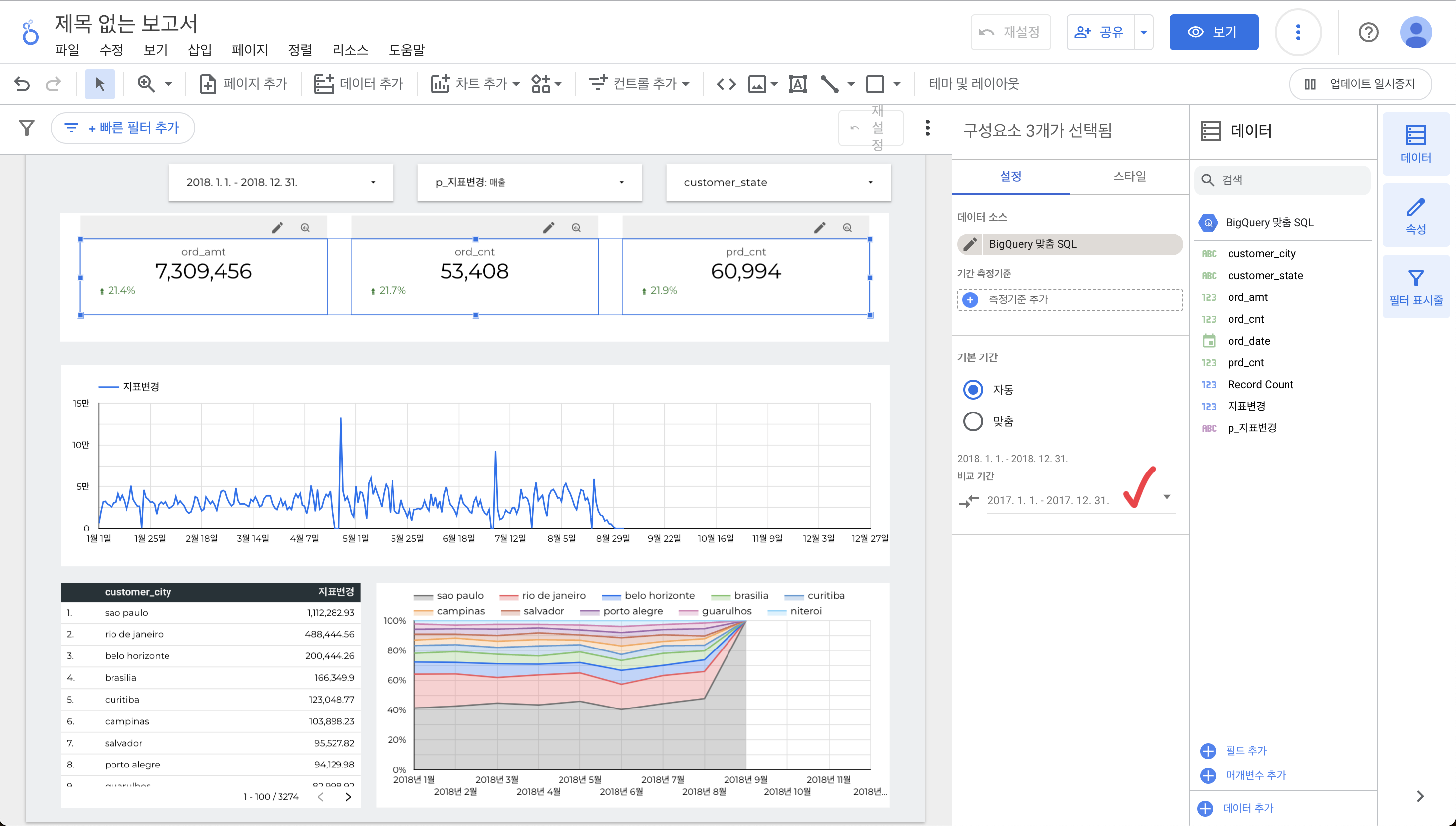Open the 2018 date range picker dropdown
This screenshot has height=826, width=1456.
pyautogui.click(x=280, y=182)
